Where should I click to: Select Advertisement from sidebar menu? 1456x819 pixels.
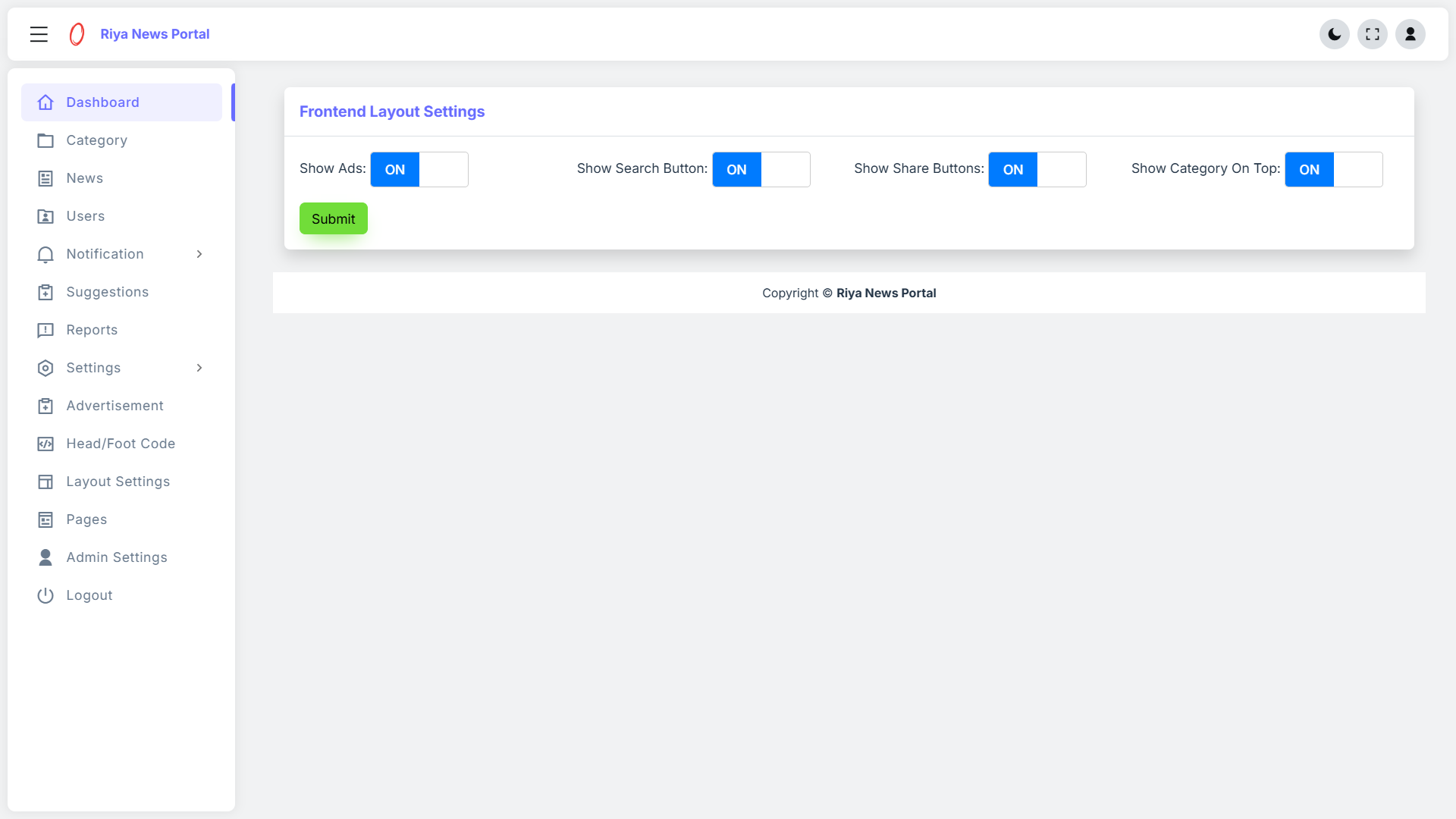(115, 406)
